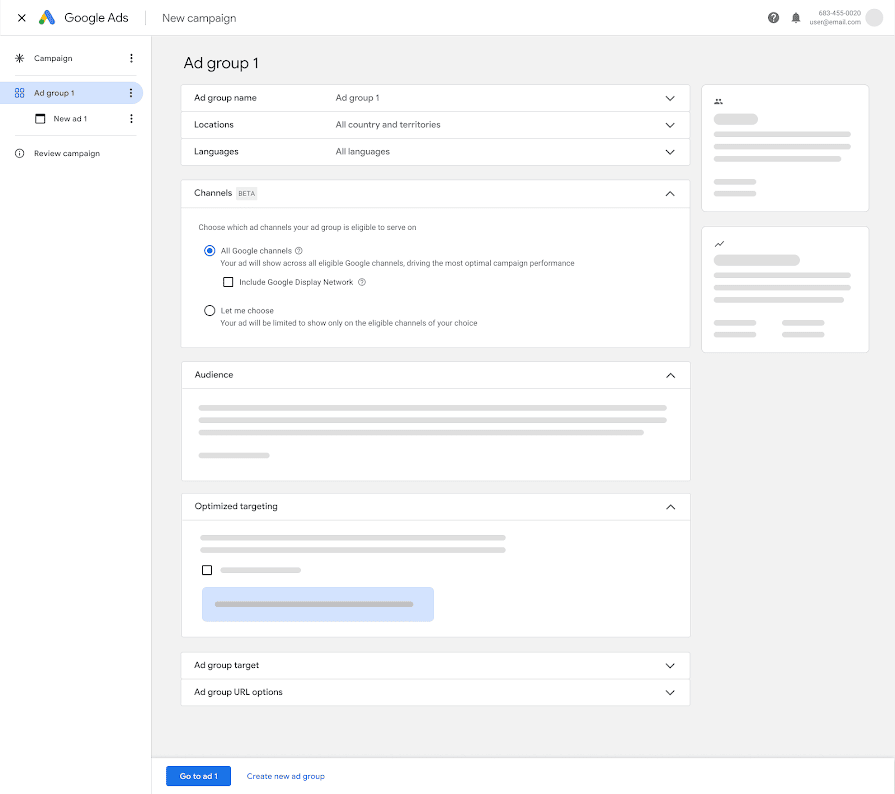This screenshot has height=794, width=895.
Task: Open the help question mark icon
Action: (x=773, y=18)
